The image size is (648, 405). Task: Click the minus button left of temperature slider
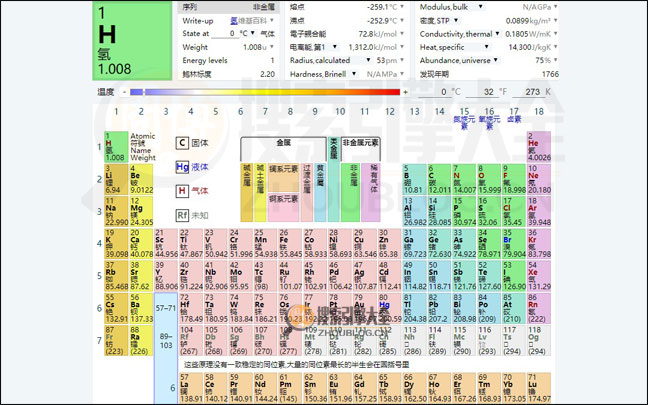[x=124, y=92]
